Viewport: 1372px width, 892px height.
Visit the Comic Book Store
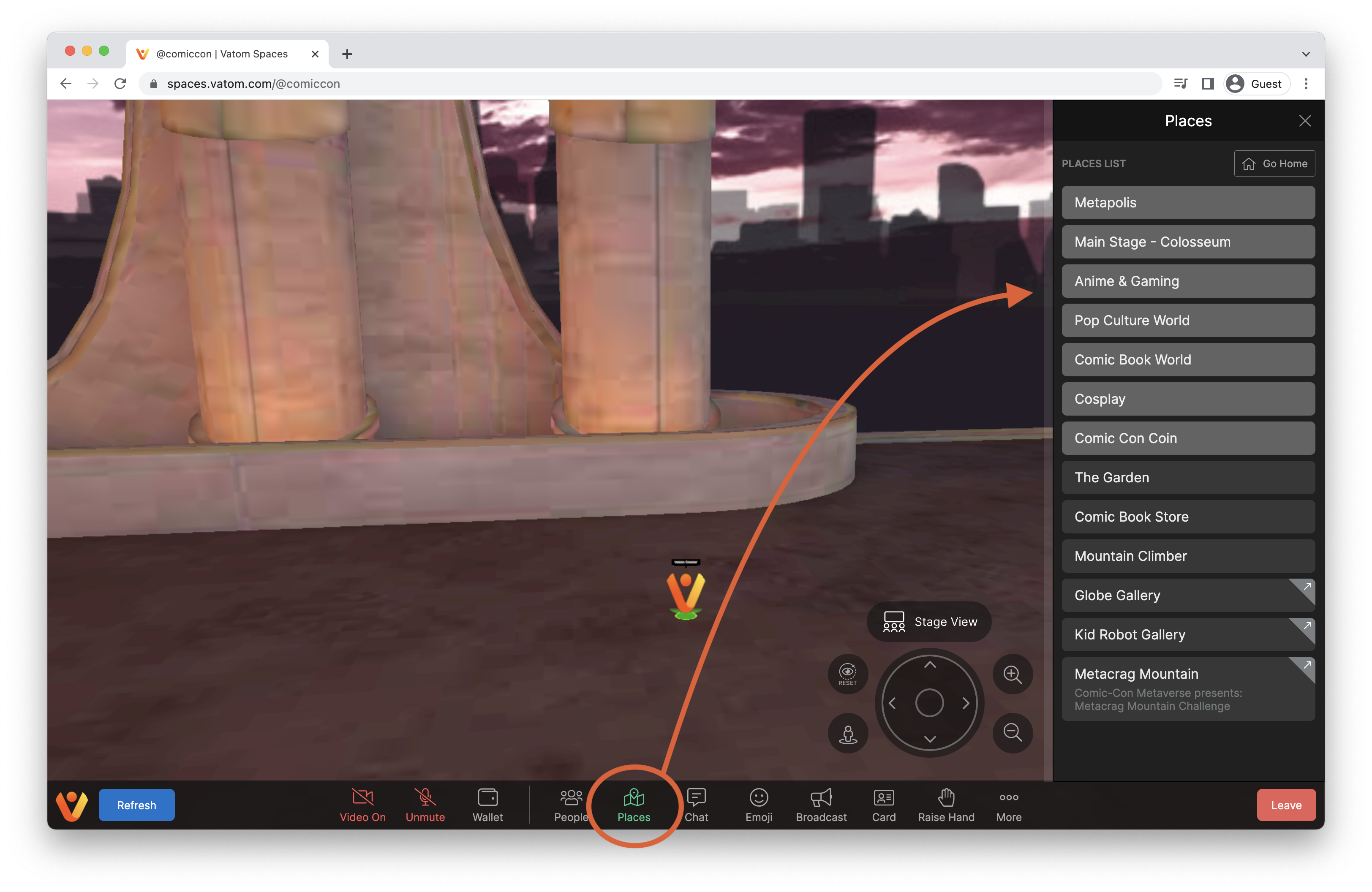(1188, 517)
